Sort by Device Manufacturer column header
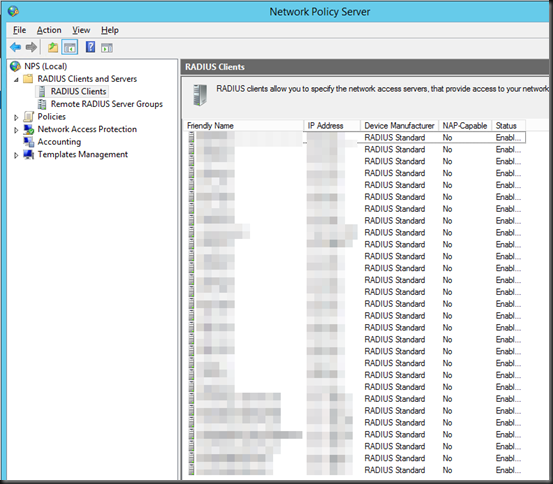Viewport: 553px width, 484px height. coord(399,126)
